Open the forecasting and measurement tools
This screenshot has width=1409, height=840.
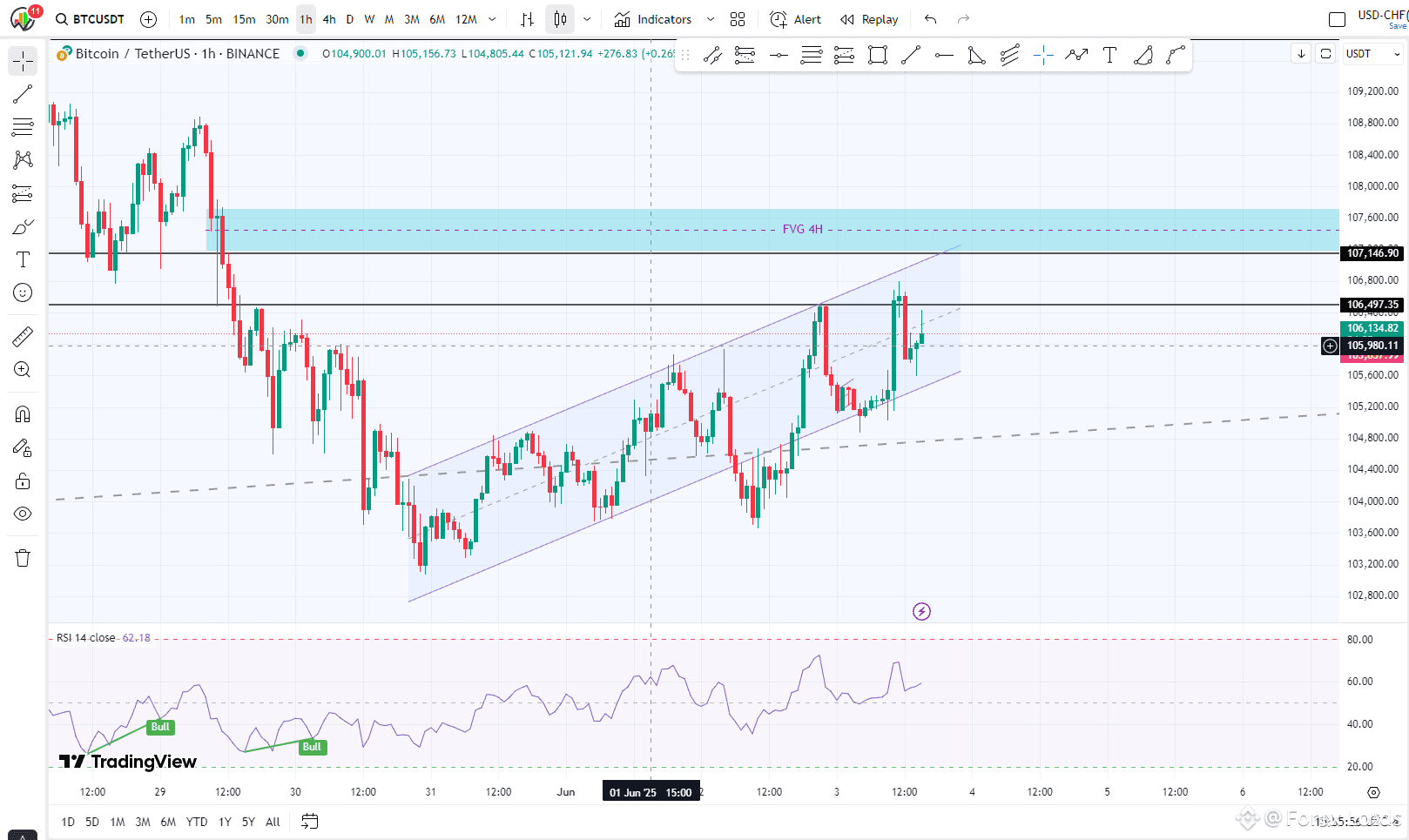(23, 193)
